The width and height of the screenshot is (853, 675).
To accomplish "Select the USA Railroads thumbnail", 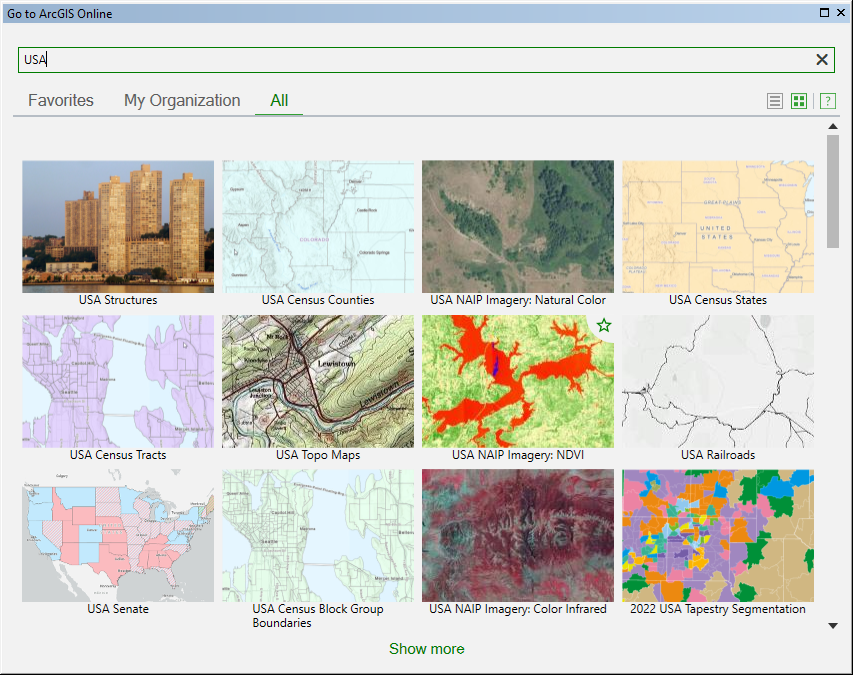I will coord(718,381).
